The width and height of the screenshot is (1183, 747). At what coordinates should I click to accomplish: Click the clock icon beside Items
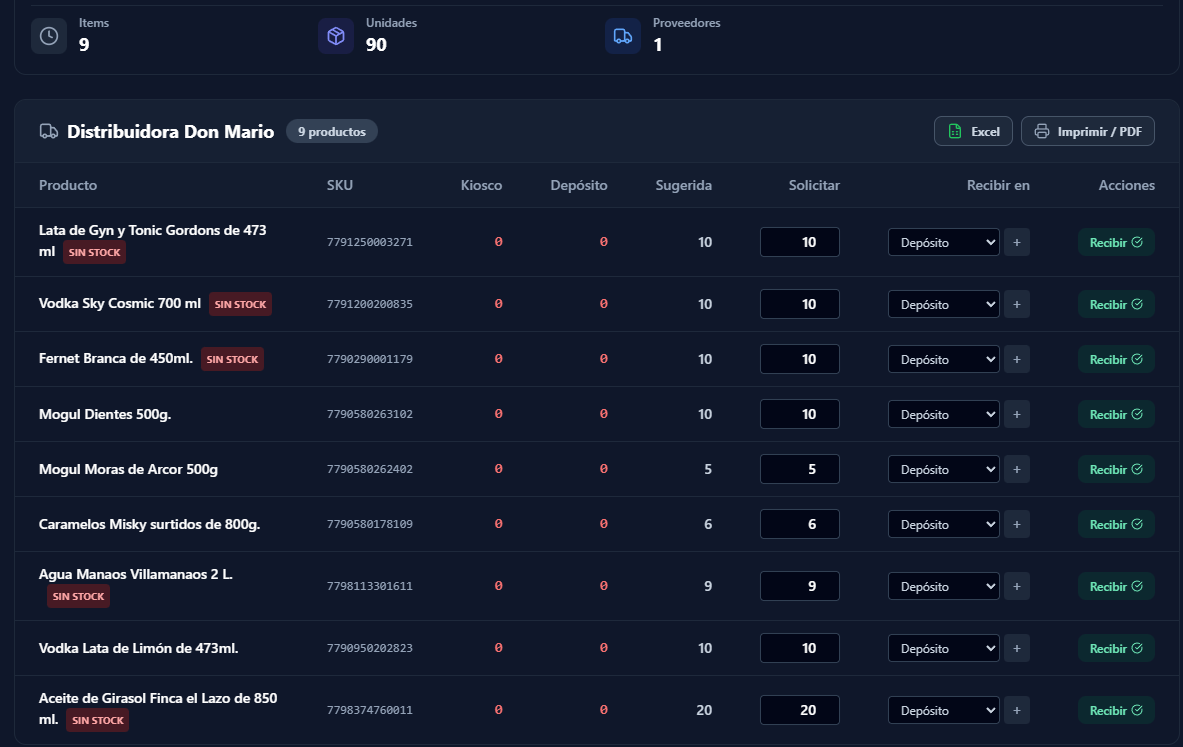point(49,36)
